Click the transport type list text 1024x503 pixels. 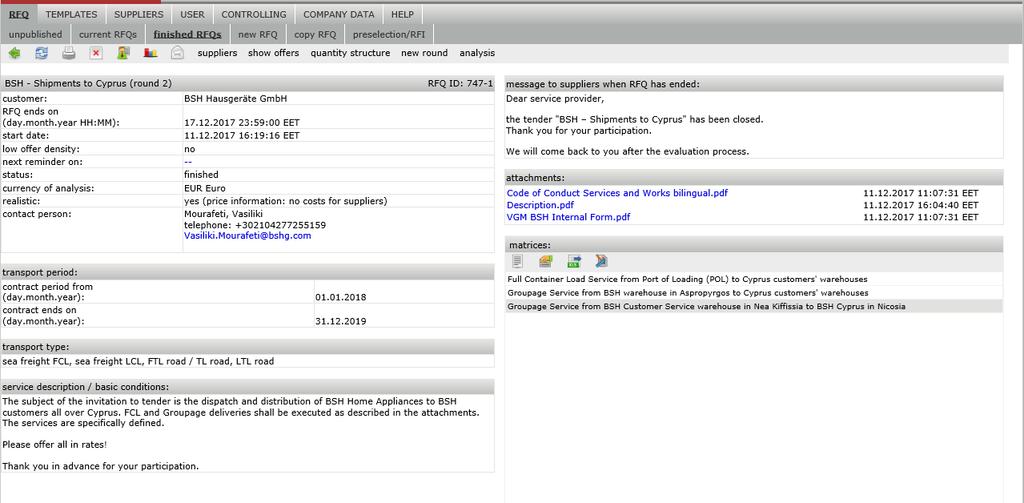pos(138,361)
